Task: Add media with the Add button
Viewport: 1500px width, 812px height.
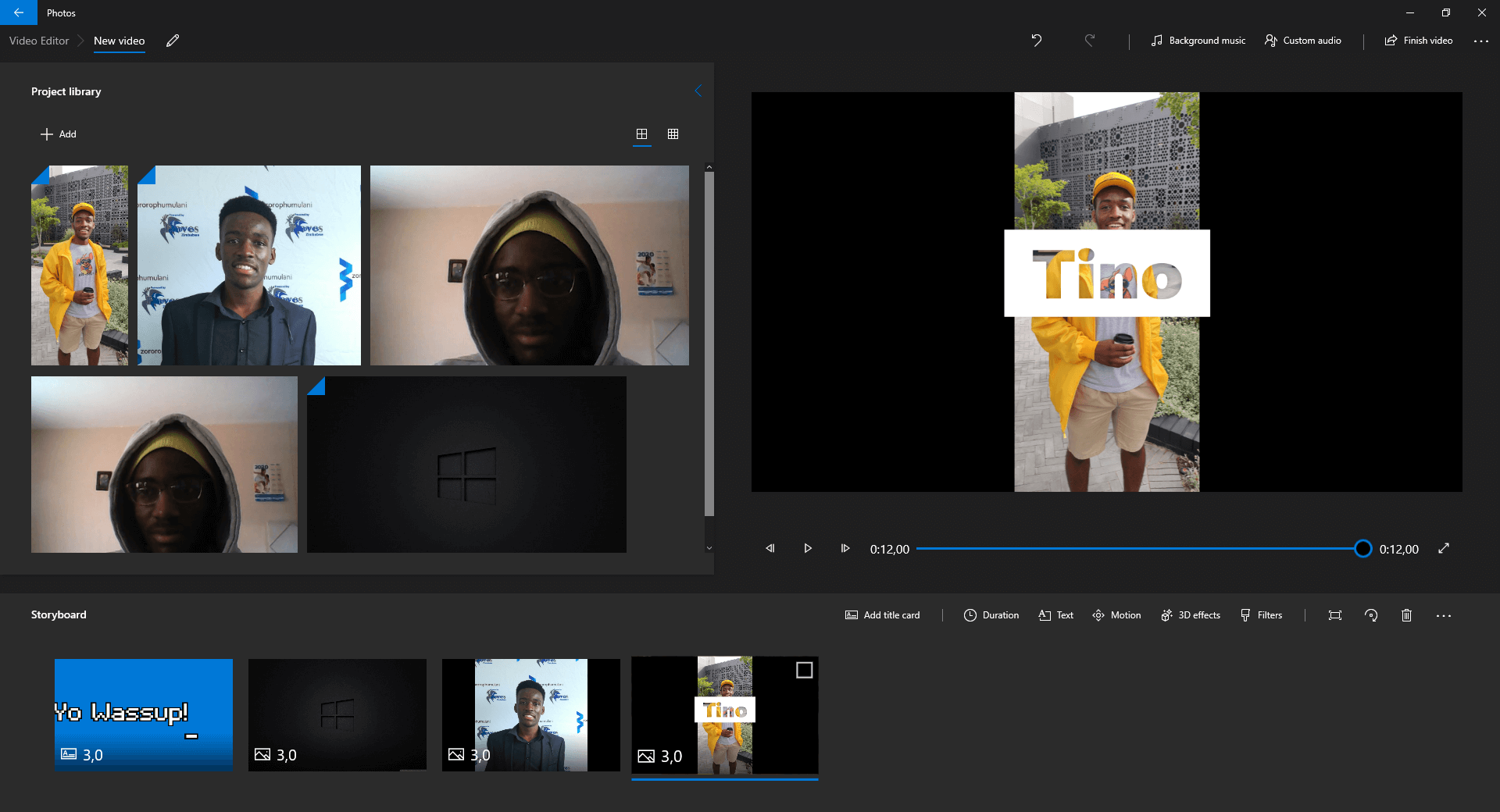Action: point(59,134)
